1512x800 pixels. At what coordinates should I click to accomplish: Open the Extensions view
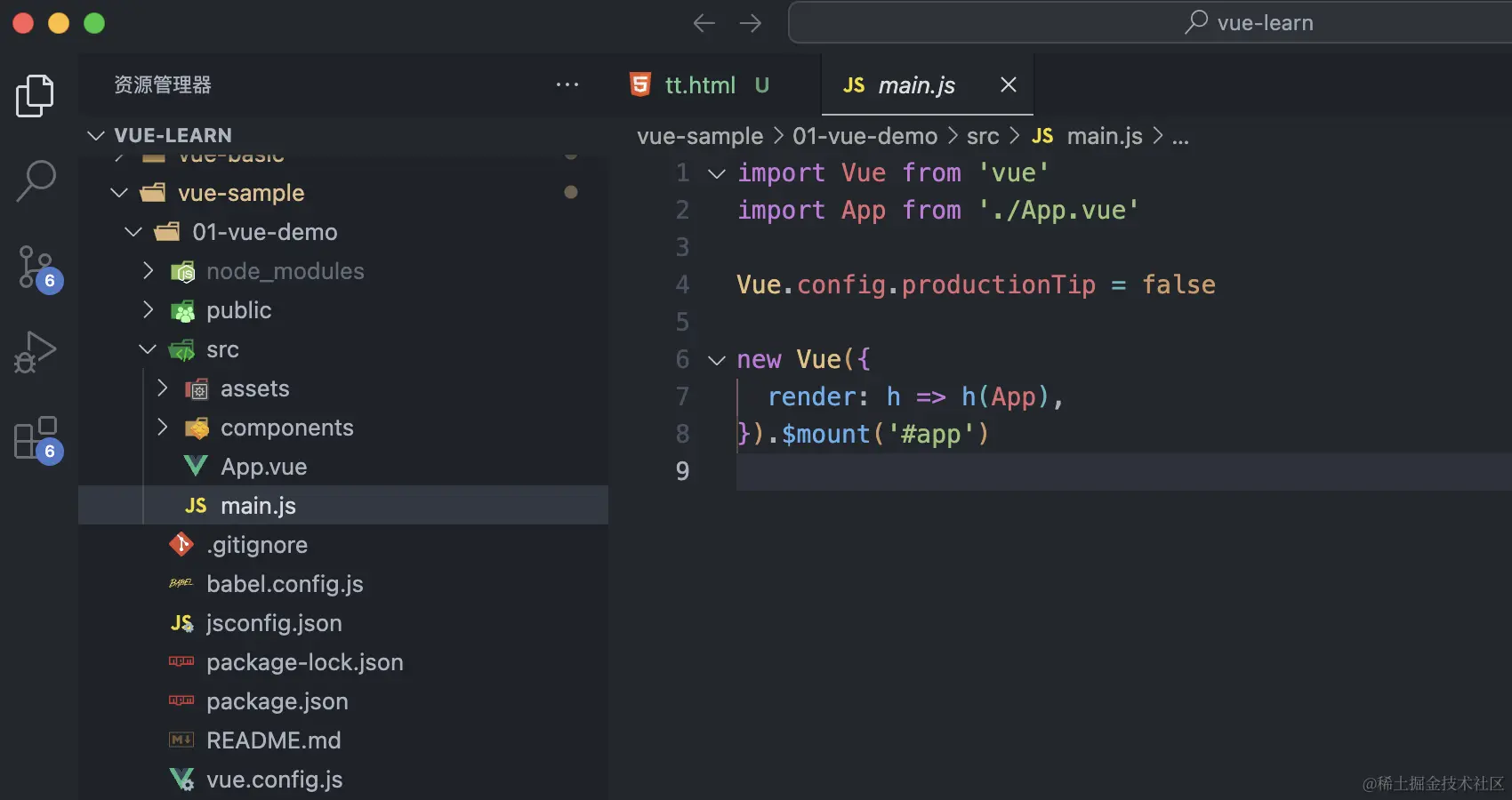pos(37,438)
